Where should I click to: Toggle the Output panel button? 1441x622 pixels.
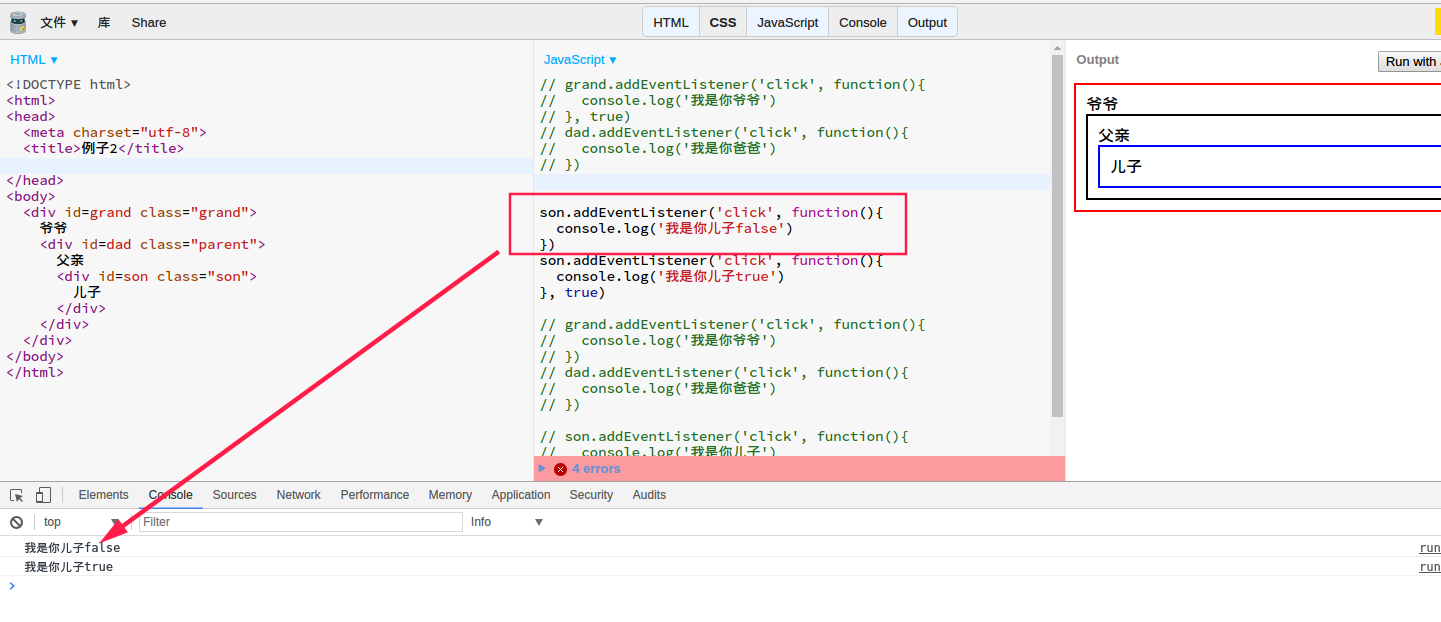pyautogui.click(x=927, y=22)
